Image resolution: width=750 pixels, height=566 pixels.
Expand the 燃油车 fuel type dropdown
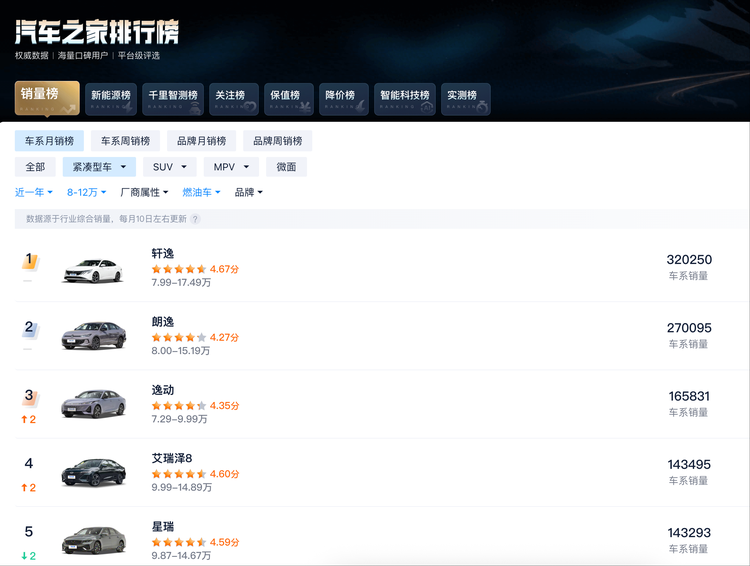click(201, 192)
